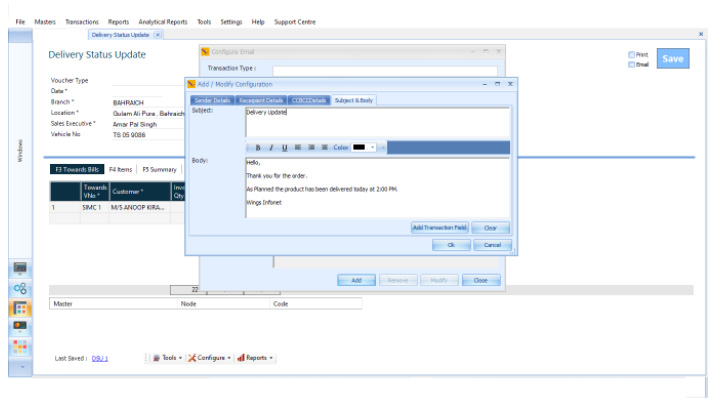715x412 pixels.
Task: Apply bold formatting in the body toolbar
Action: [x=258, y=147]
